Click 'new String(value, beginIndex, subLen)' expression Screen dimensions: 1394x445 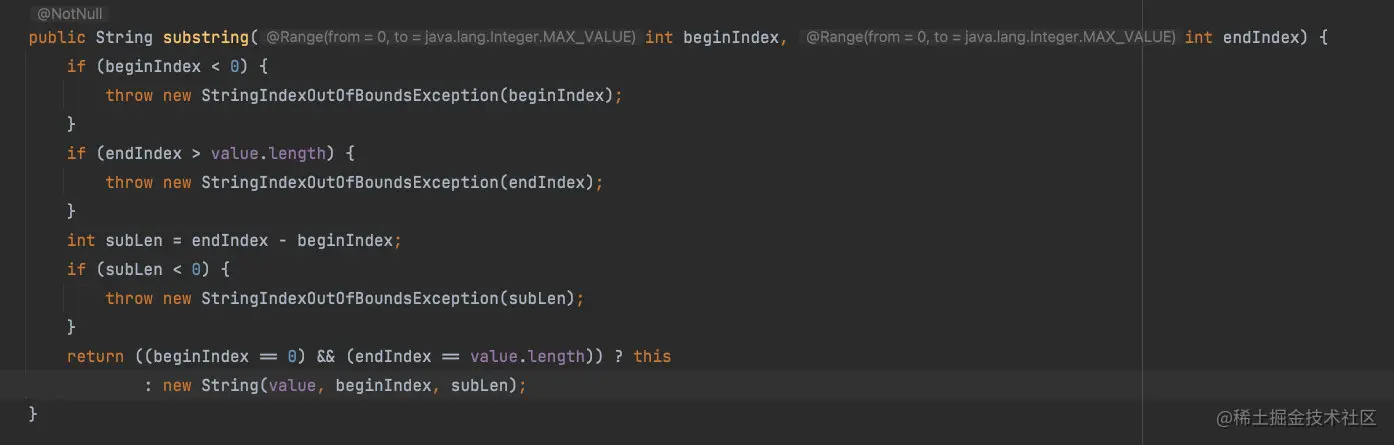point(340,386)
